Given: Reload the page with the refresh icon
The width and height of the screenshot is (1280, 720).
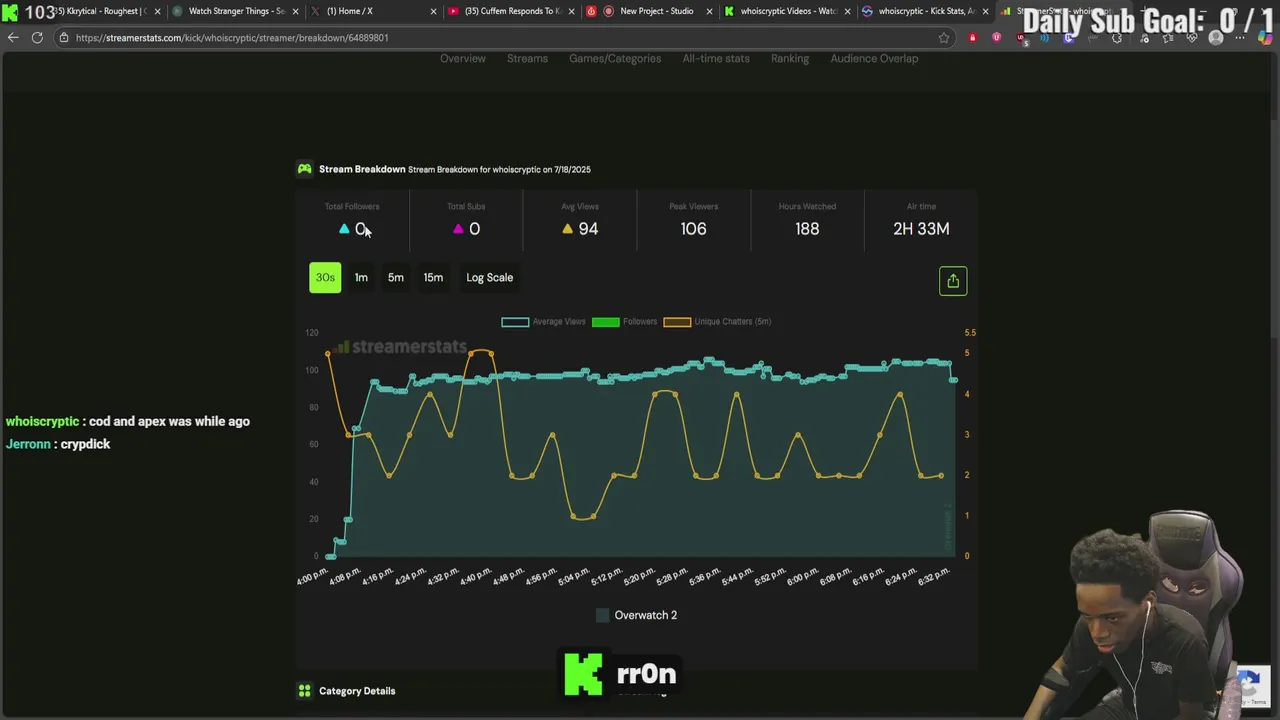Looking at the screenshot, I should pyautogui.click(x=37, y=38).
